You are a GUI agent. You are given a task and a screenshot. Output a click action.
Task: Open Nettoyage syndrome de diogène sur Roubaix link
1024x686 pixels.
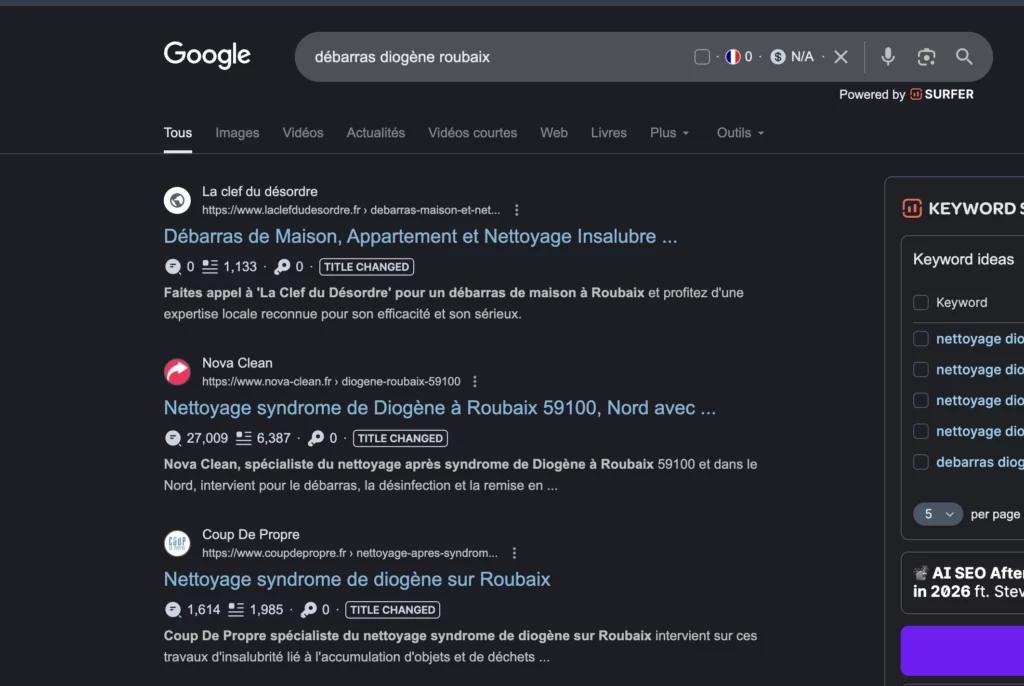tap(357, 580)
